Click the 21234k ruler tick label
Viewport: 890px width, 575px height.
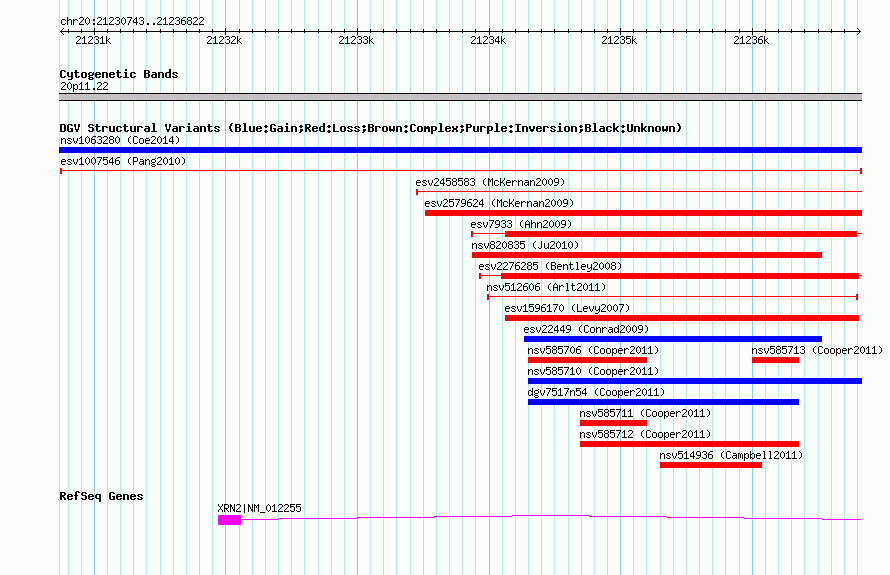click(x=488, y=40)
